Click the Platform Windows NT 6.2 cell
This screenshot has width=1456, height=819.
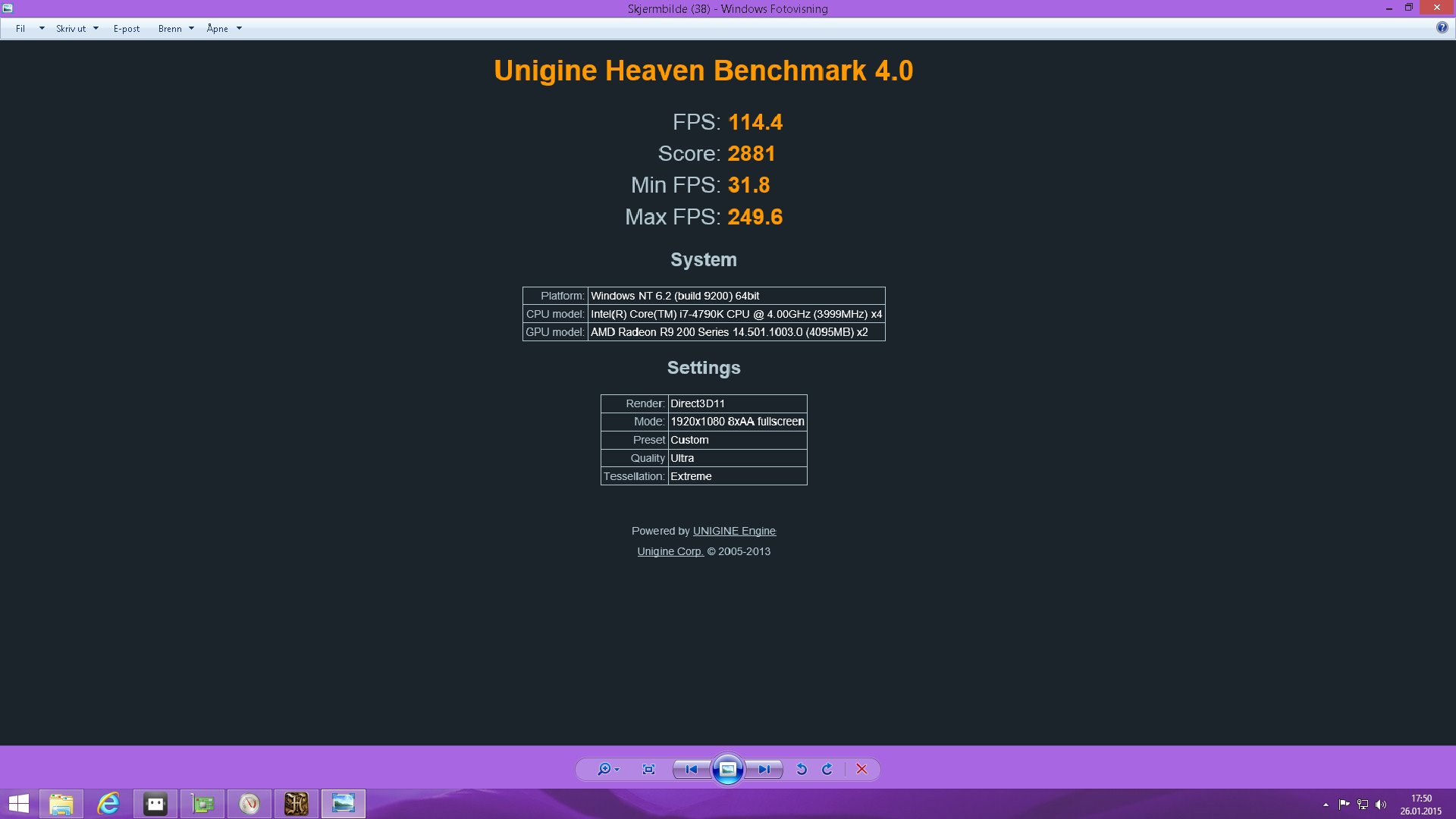[736, 296]
